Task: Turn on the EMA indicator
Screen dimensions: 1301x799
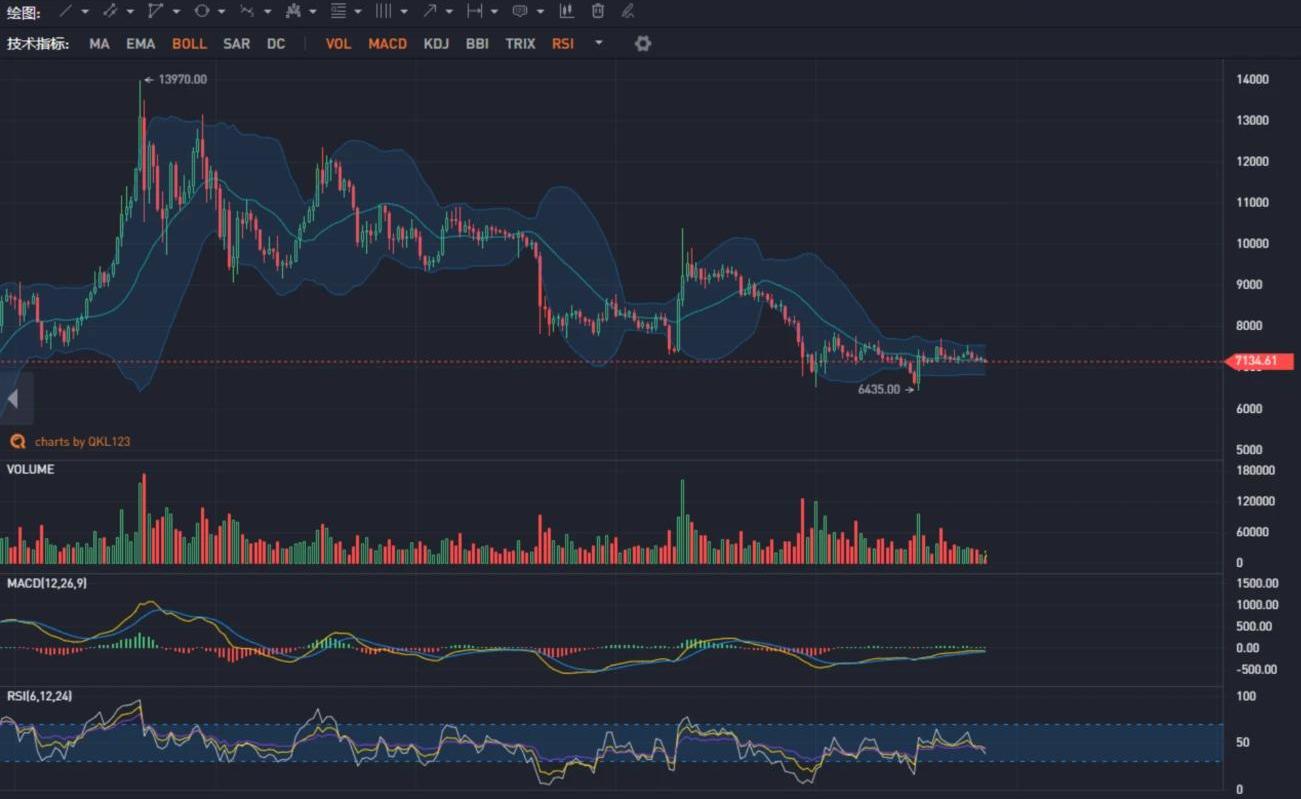Action: pos(140,44)
